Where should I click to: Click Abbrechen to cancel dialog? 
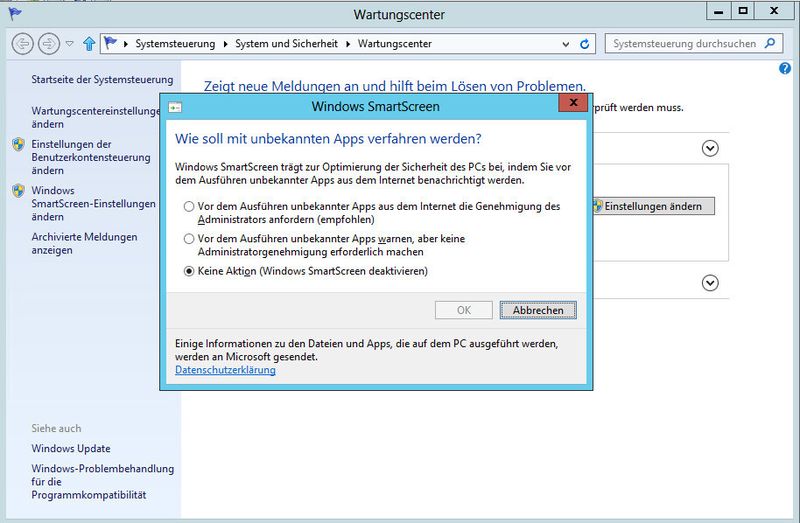[538, 310]
